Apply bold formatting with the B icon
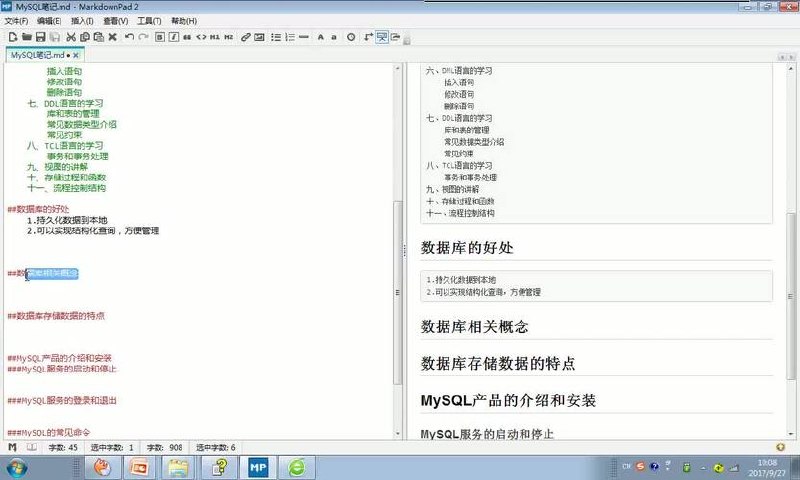800x480 pixels. [160, 37]
